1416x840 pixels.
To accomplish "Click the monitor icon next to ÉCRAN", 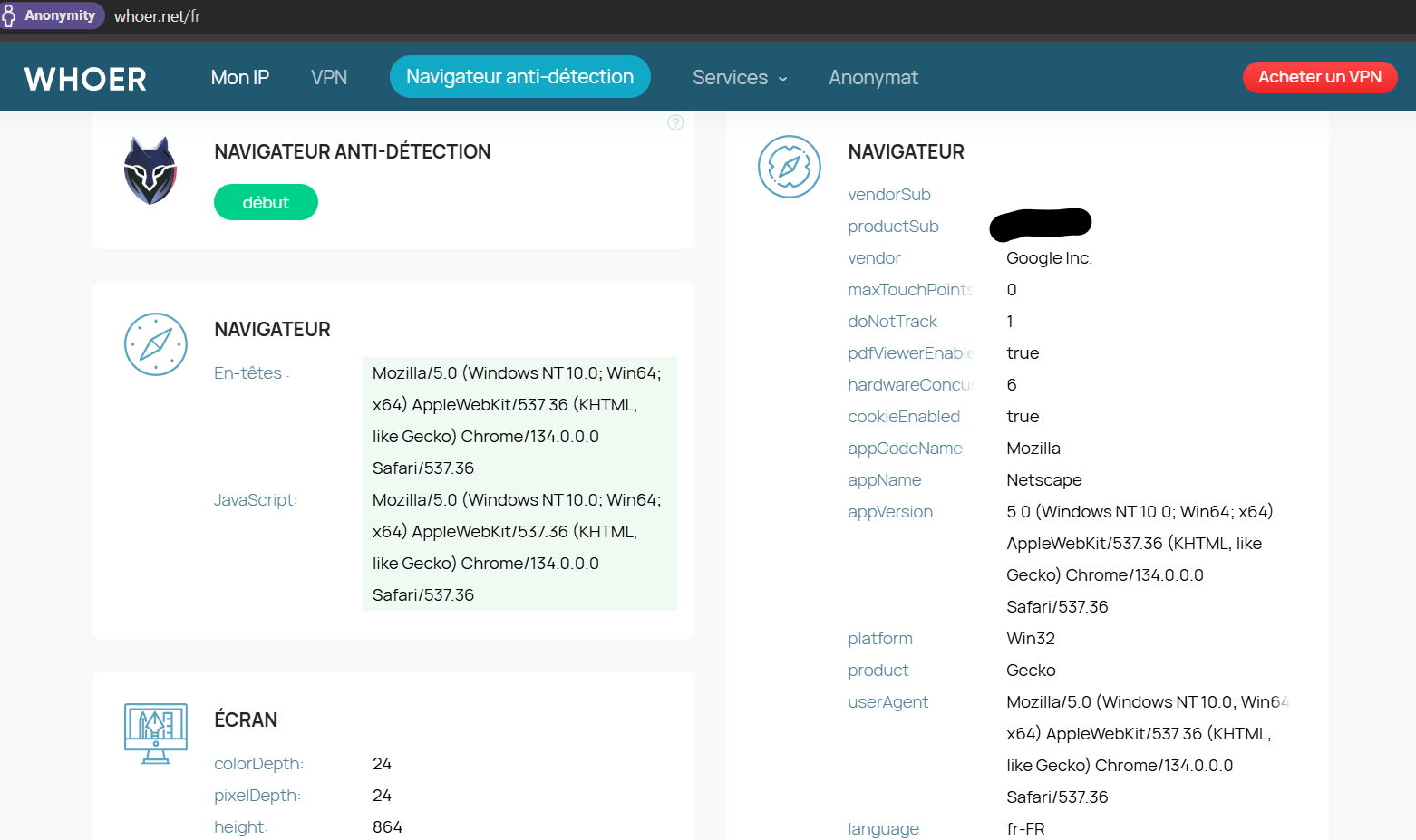I will [x=156, y=732].
